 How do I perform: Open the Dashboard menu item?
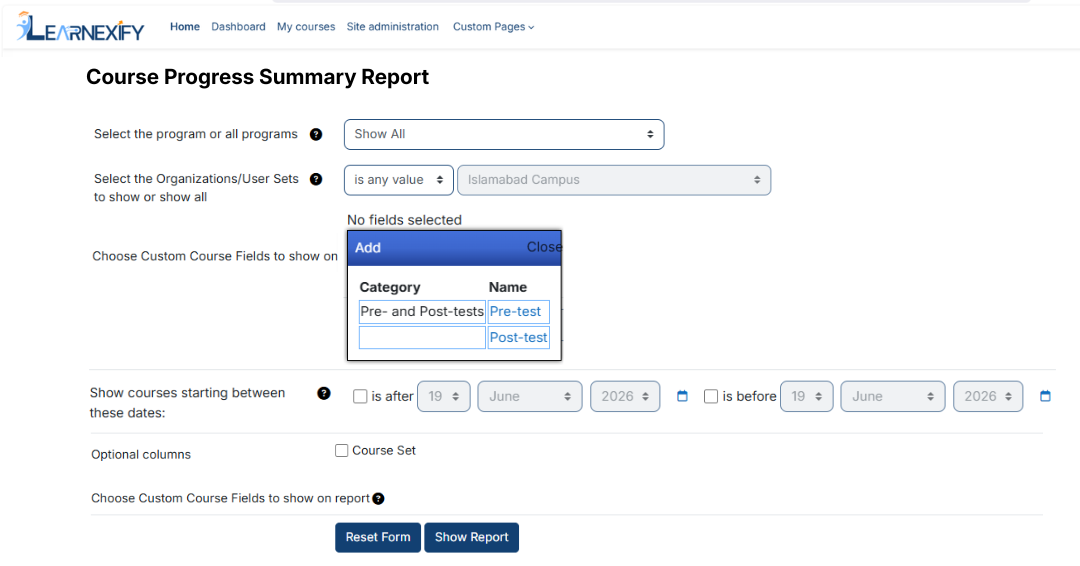(x=238, y=27)
